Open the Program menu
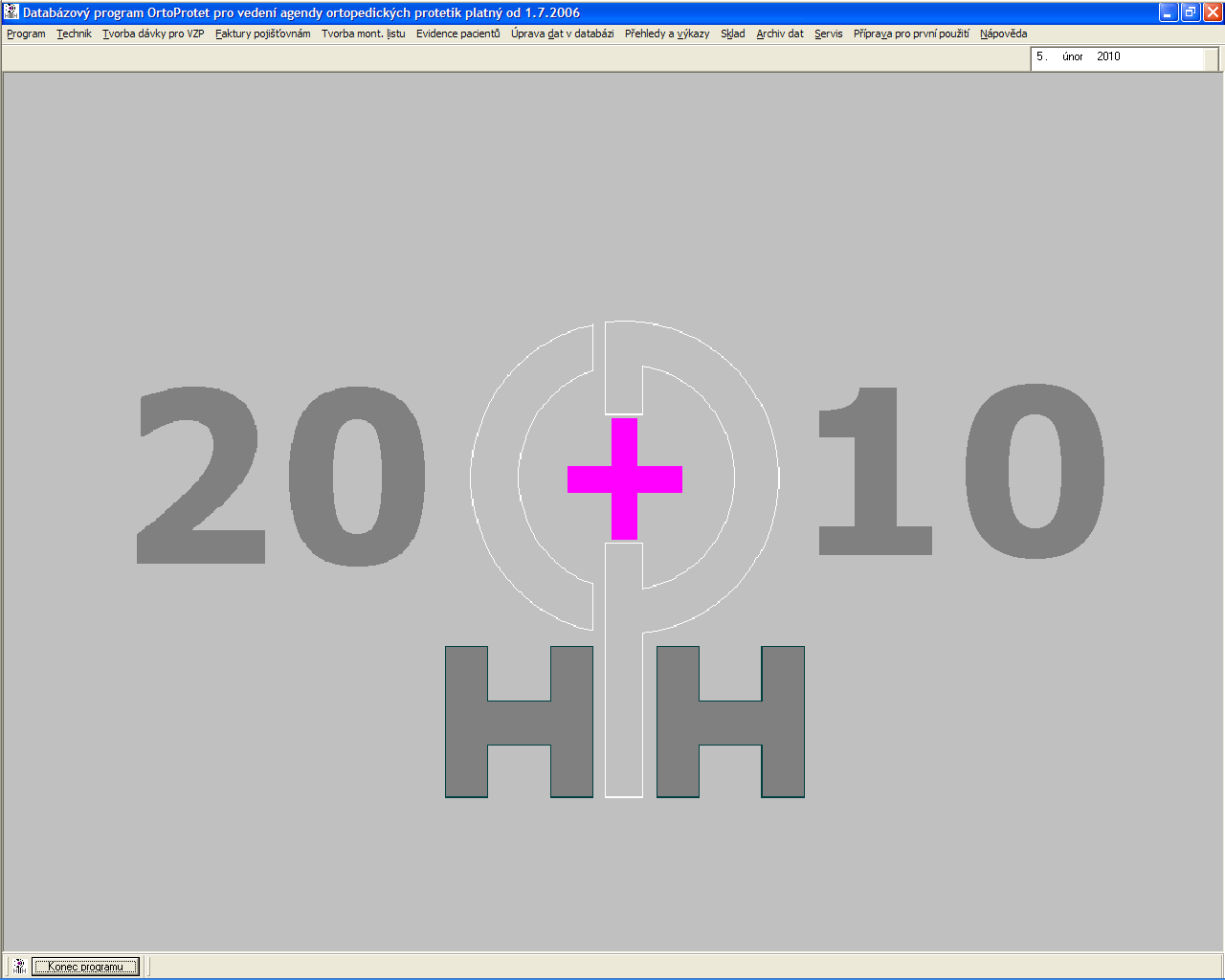This screenshot has height=980, width=1225. tap(26, 33)
